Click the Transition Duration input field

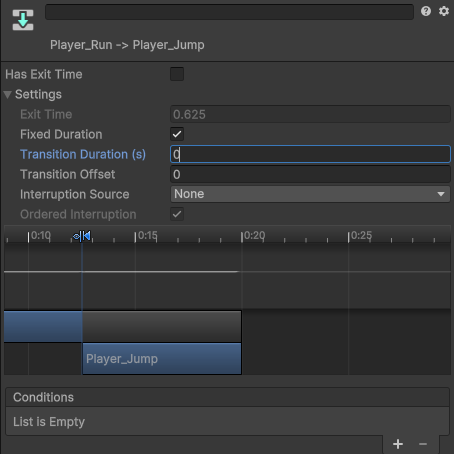coord(310,154)
